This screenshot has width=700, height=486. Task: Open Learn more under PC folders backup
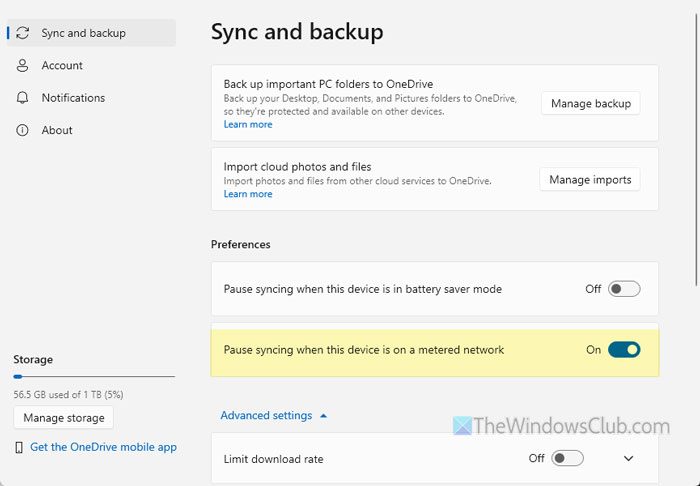coord(248,125)
